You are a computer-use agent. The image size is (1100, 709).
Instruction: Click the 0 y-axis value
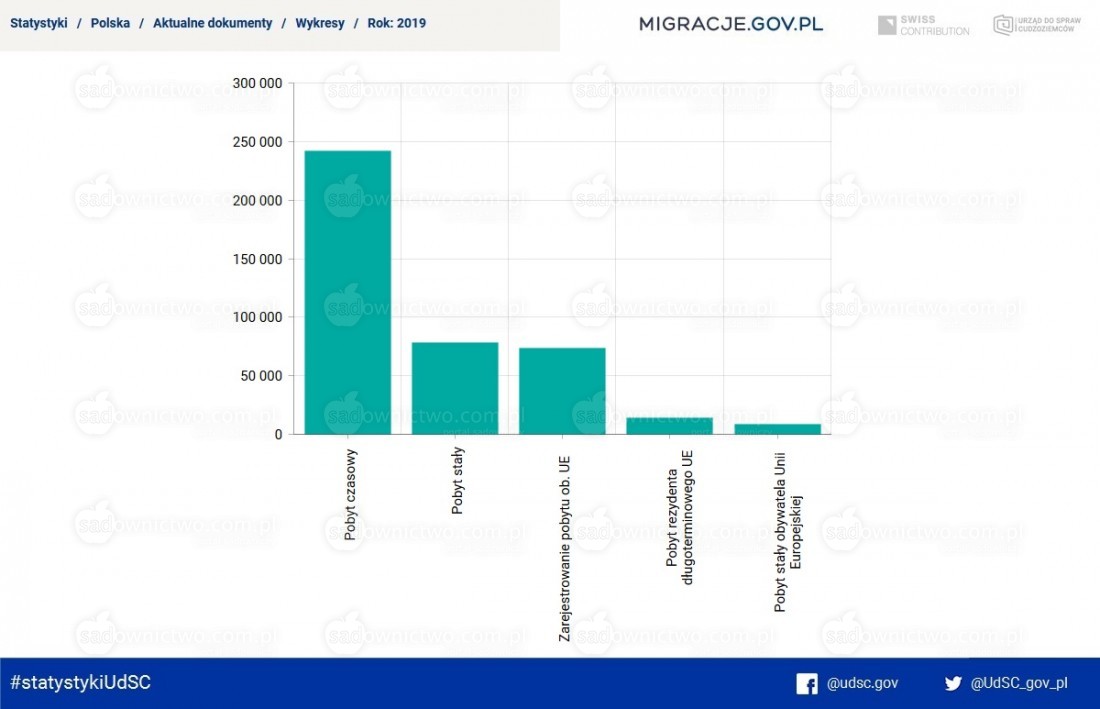coord(279,435)
